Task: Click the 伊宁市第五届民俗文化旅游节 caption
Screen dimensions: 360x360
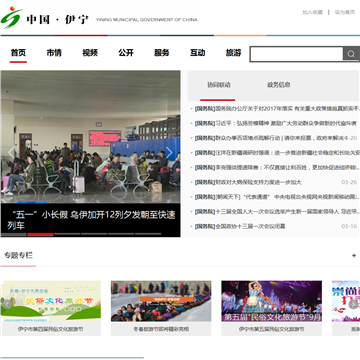Action: tap(272, 329)
